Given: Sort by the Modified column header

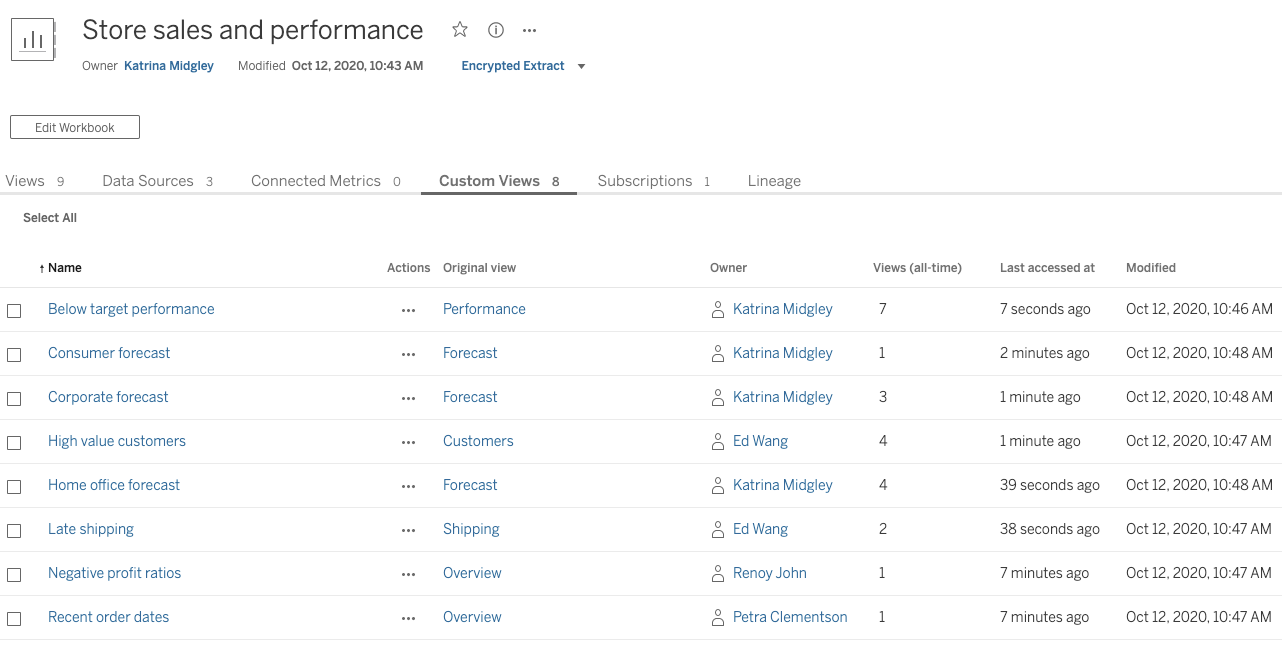Looking at the screenshot, I should click(x=1151, y=268).
